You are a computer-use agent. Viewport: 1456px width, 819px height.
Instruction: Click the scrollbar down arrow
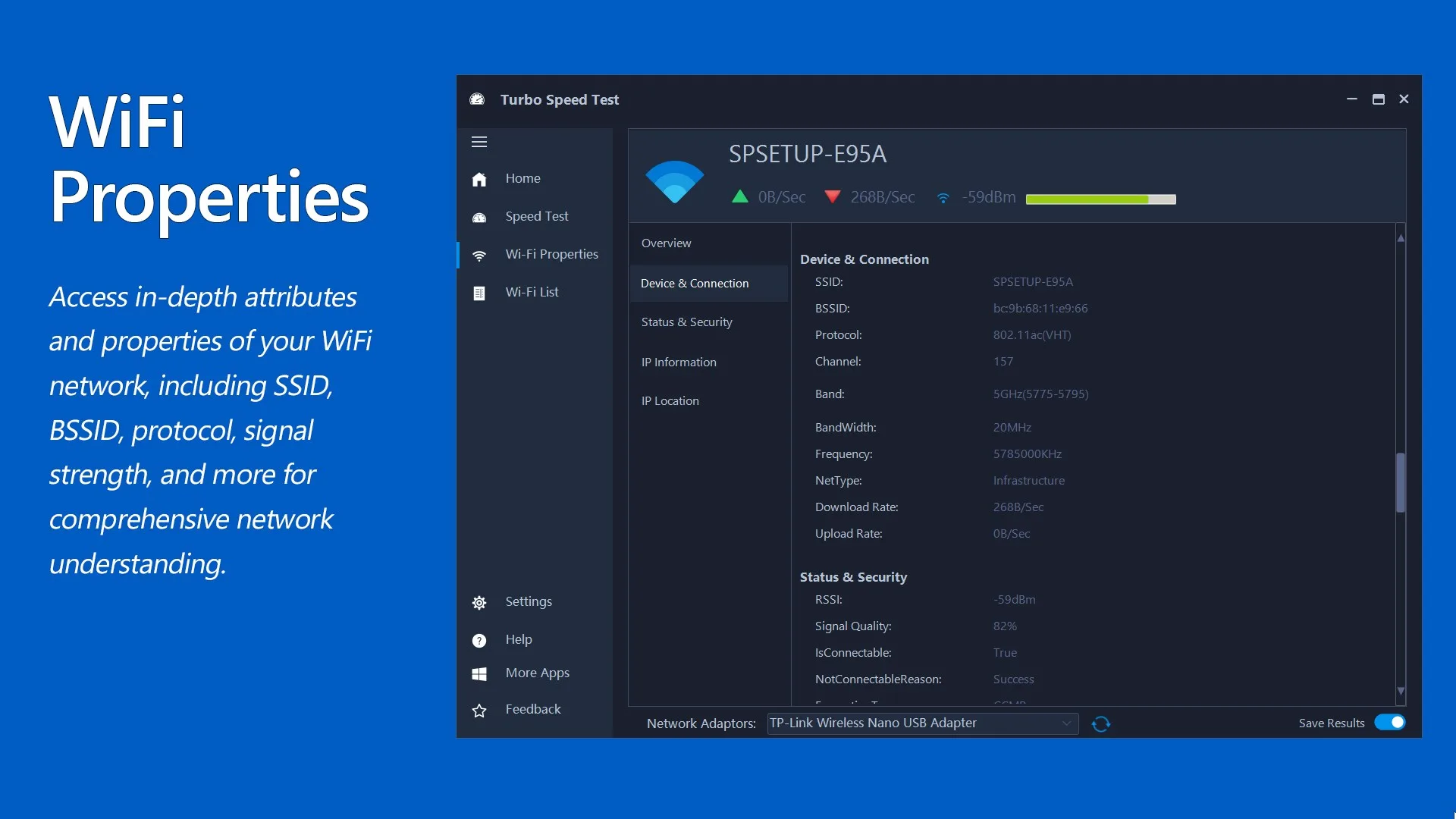tap(1401, 691)
